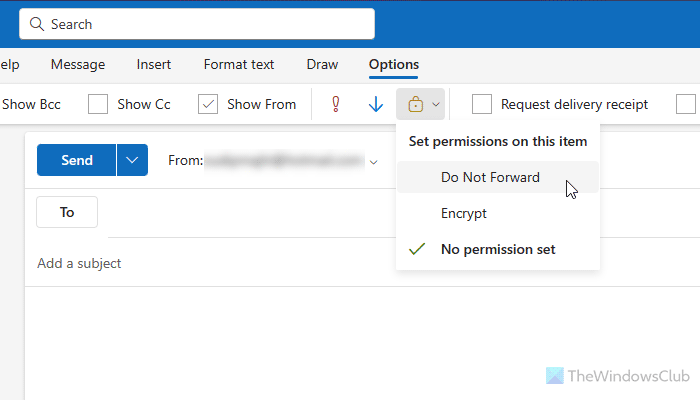The height and width of the screenshot is (400, 700).
Task: Click the magnifier icon in the search box
Action: [37, 24]
